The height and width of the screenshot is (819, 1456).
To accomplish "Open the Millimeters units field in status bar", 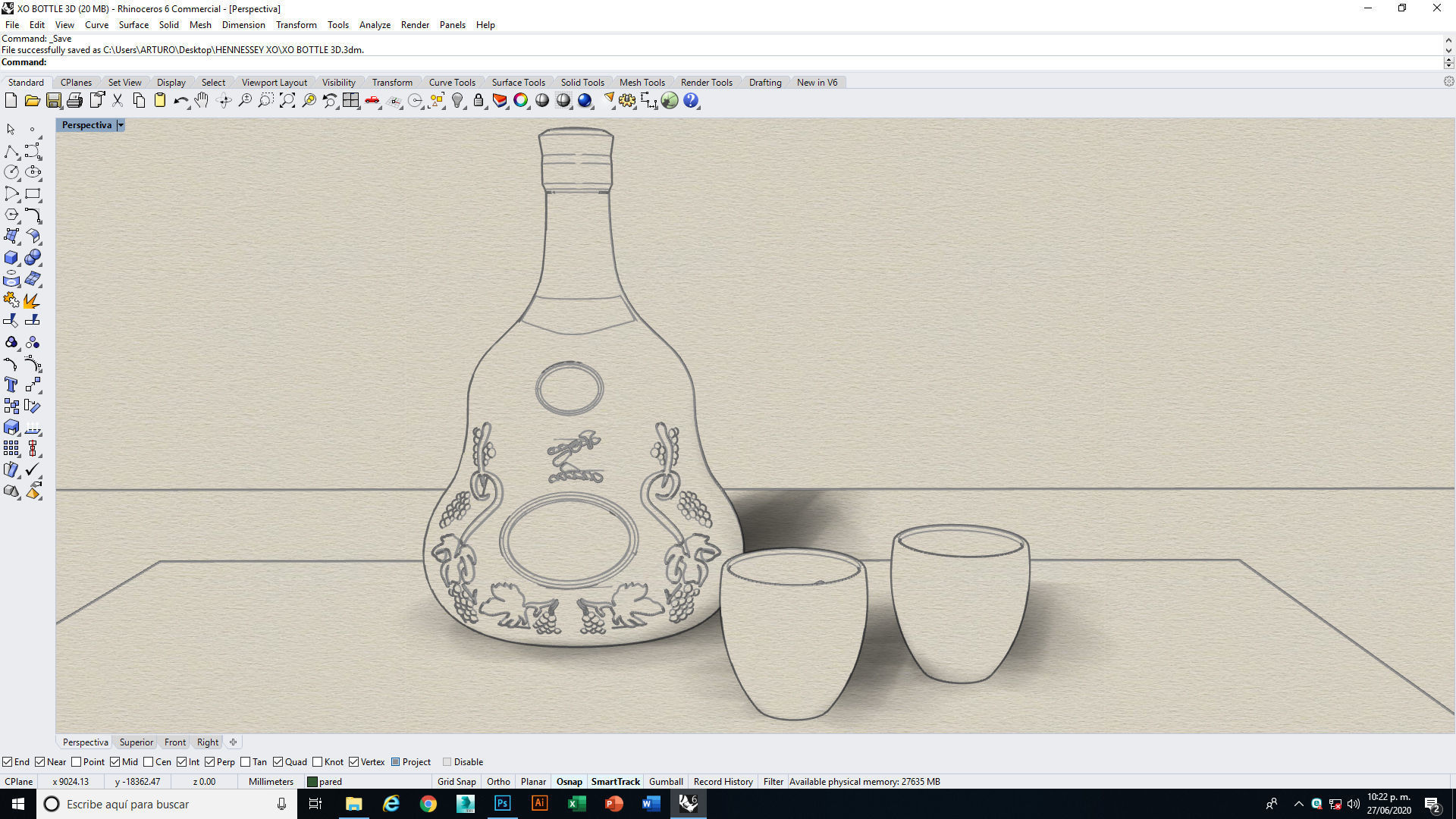I will tap(271, 782).
